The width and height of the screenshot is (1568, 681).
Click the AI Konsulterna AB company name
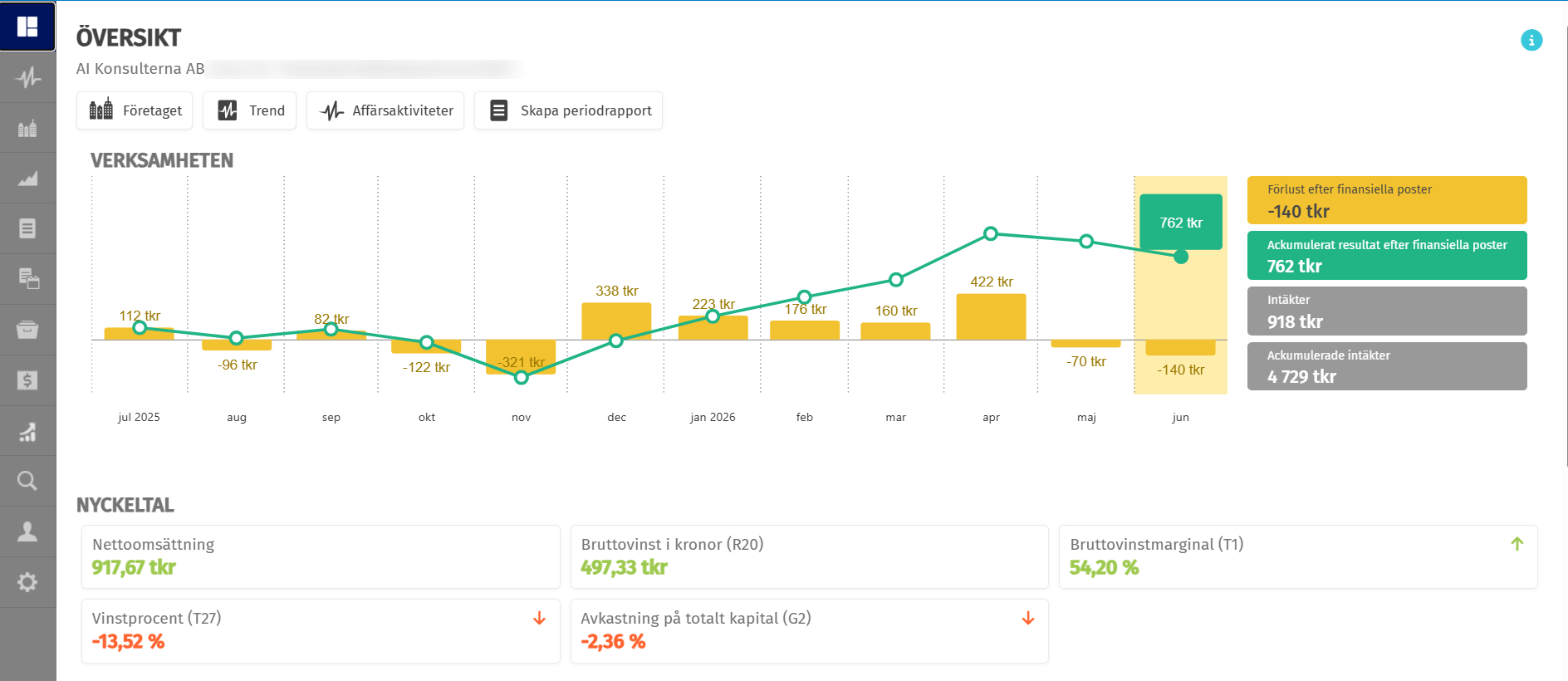coord(140,69)
